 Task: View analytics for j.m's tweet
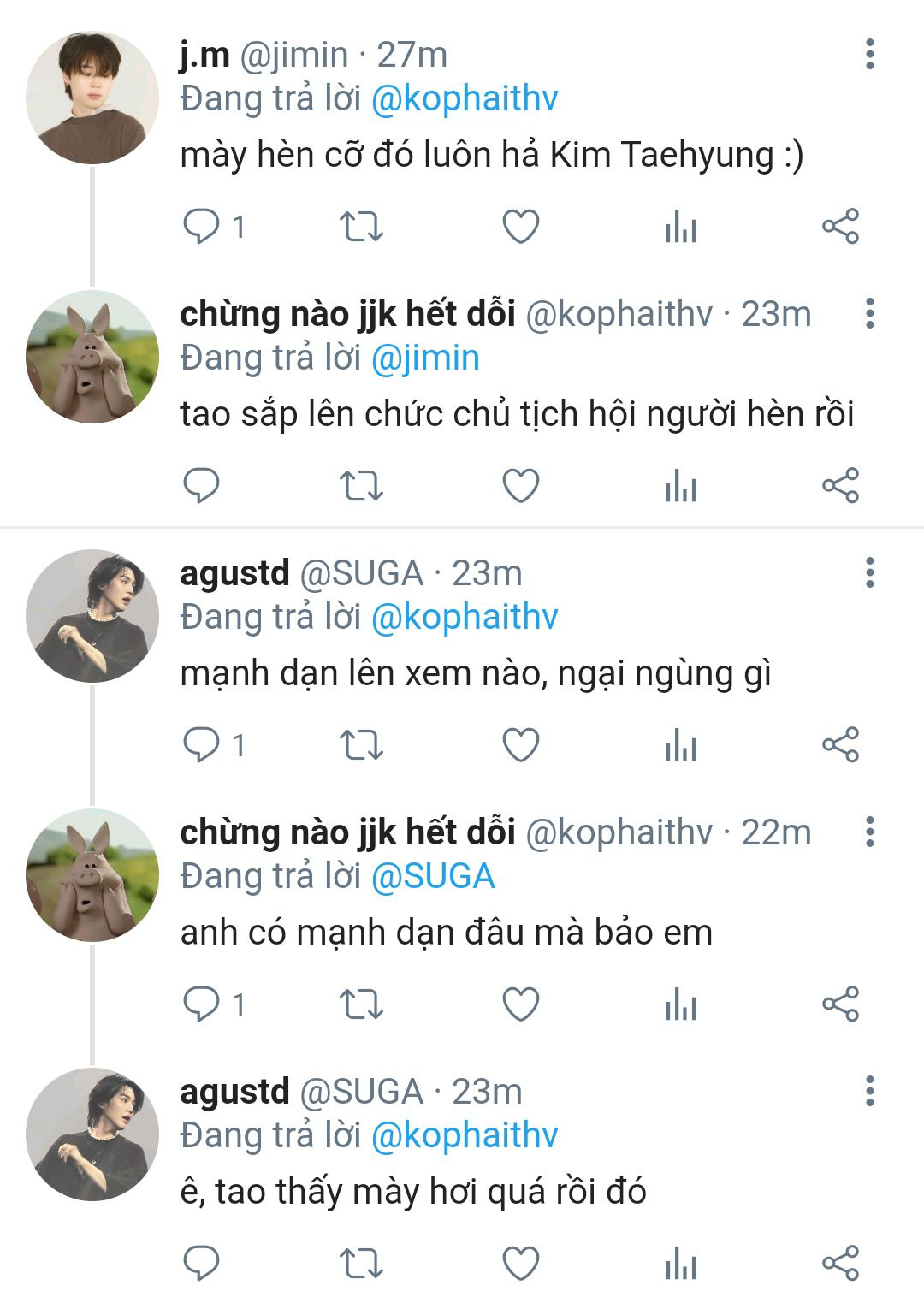(x=680, y=227)
